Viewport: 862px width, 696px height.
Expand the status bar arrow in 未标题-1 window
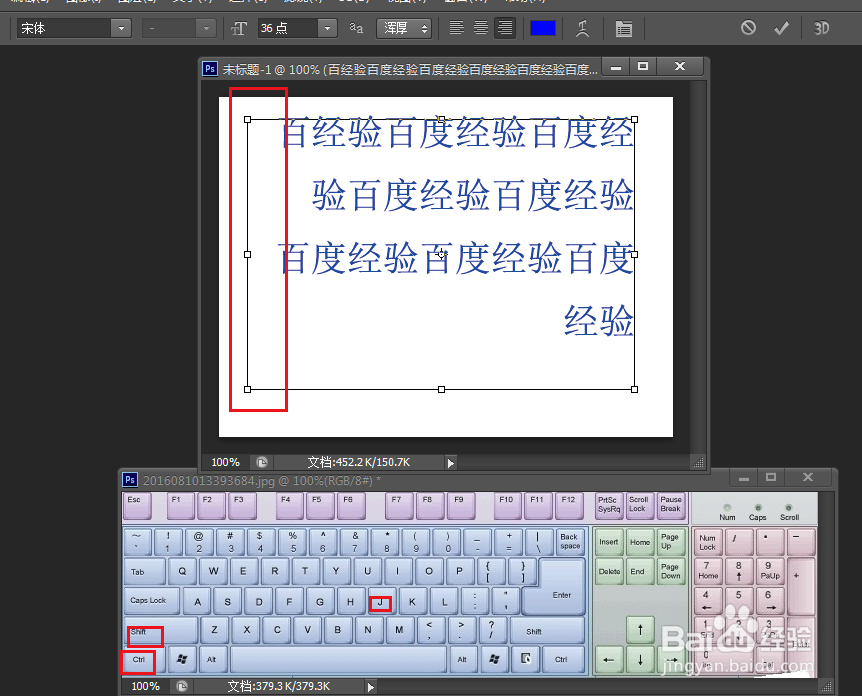coord(451,463)
